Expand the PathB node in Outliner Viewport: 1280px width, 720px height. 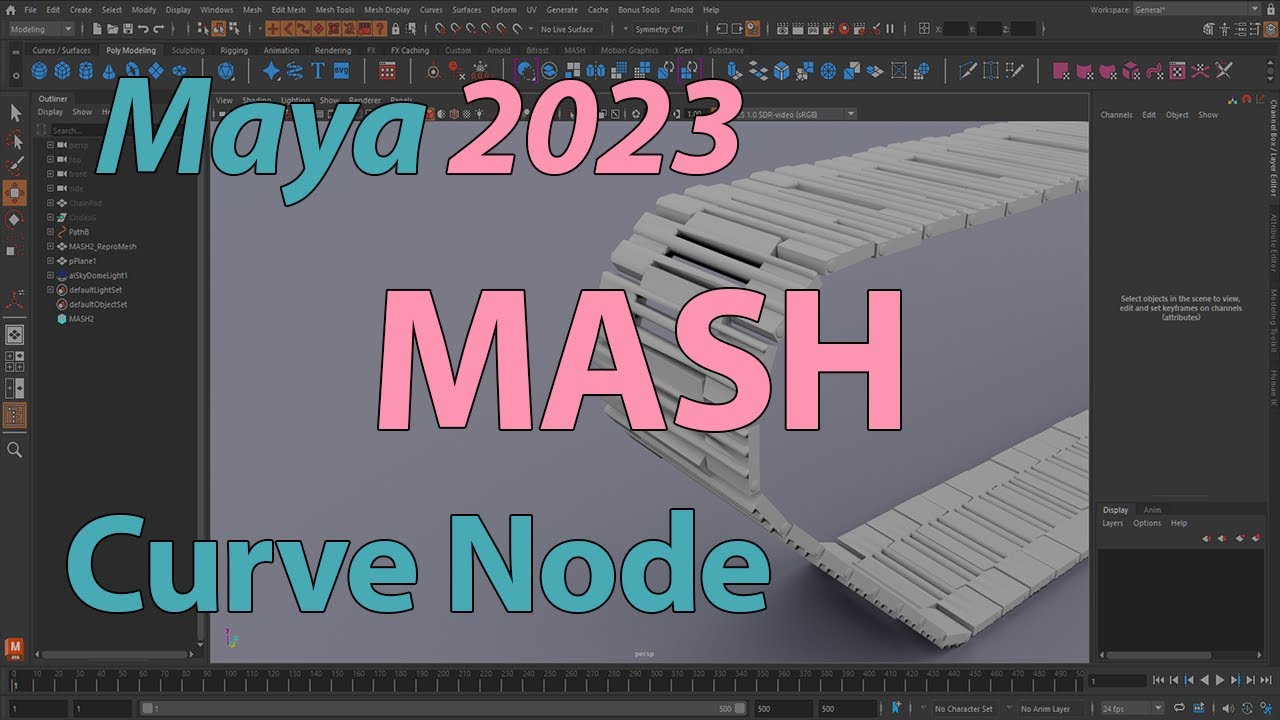(x=50, y=231)
